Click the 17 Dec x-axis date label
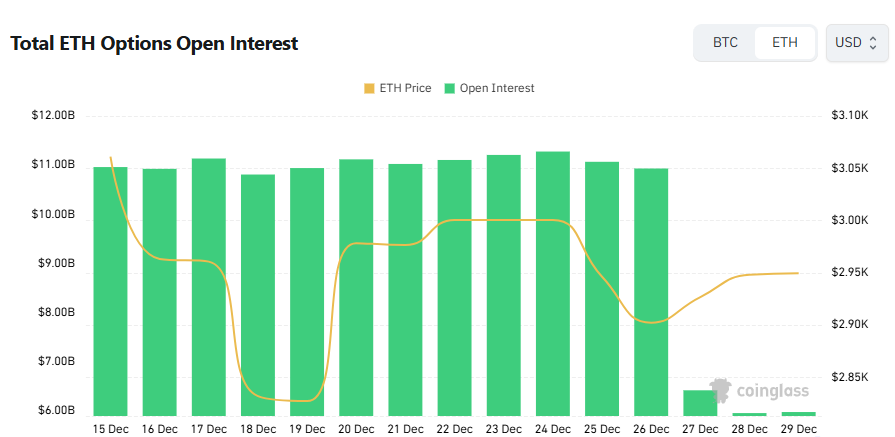The image size is (895, 437). 208,428
